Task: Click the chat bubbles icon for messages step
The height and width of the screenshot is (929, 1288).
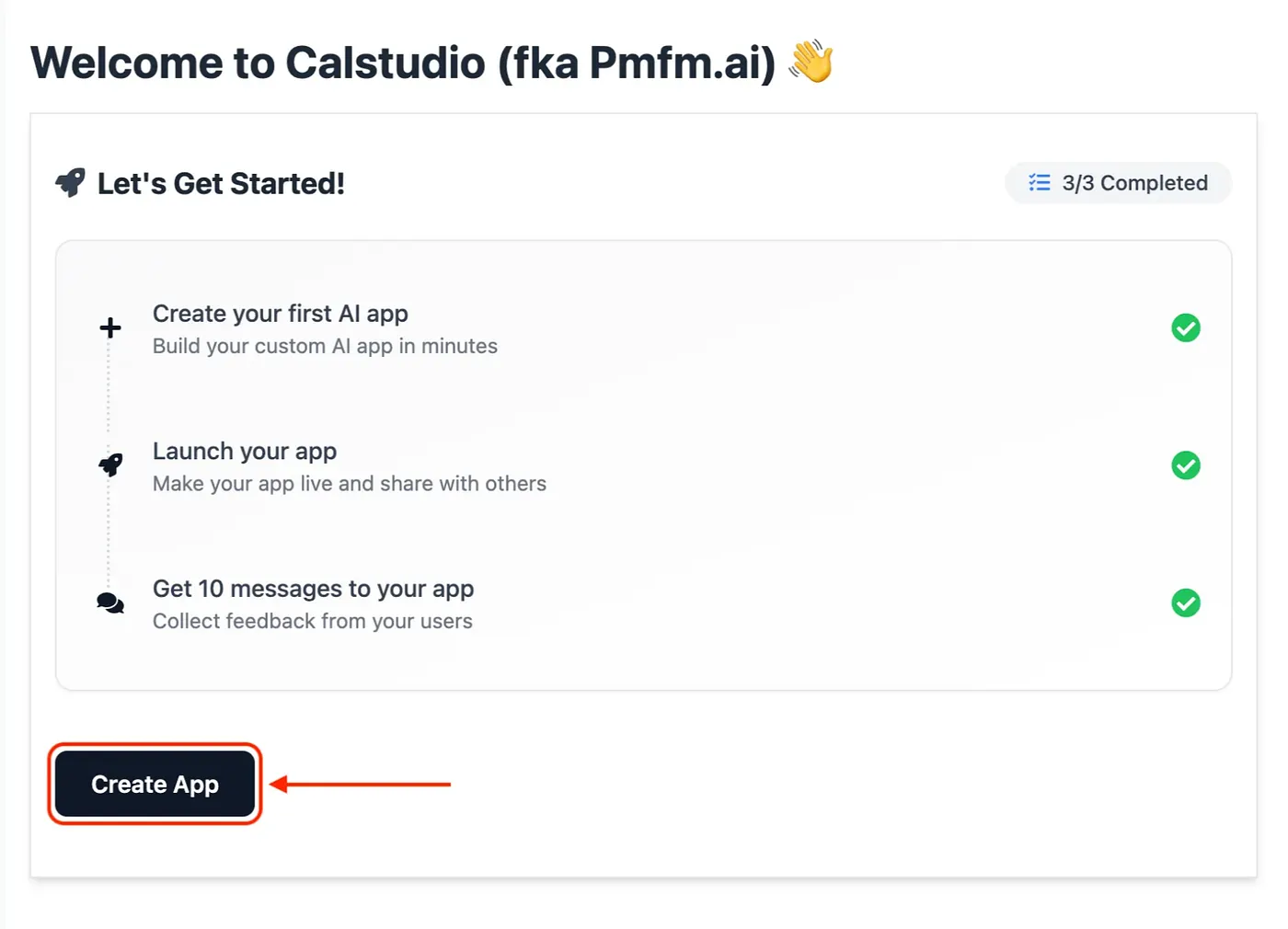Action: coord(110,602)
